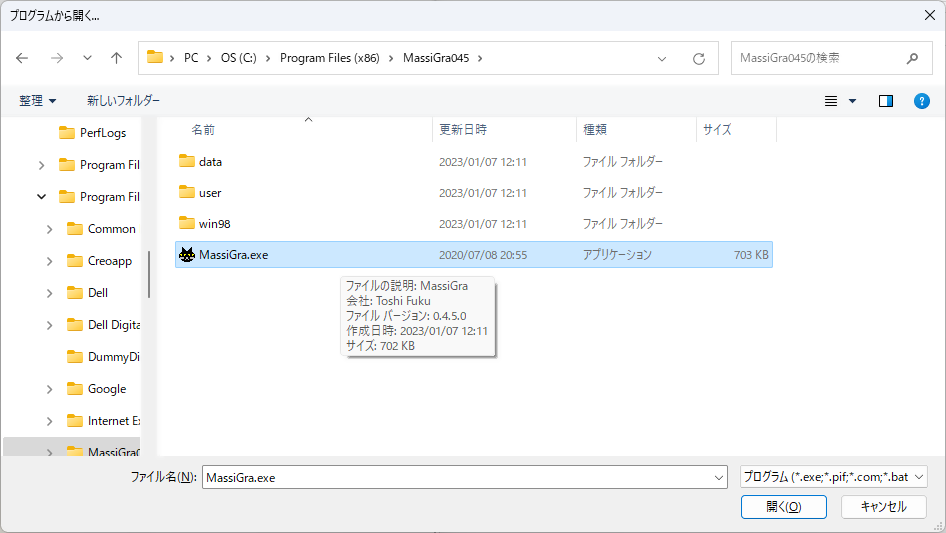The width and height of the screenshot is (946, 533).
Task: Go up one folder level
Action: point(116,58)
